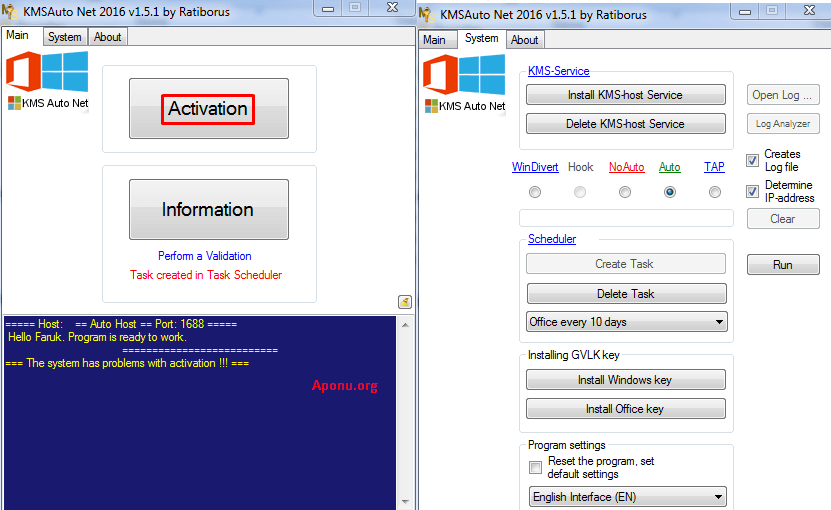Toggle Creates Log file checkbox

[x=752, y=160]
